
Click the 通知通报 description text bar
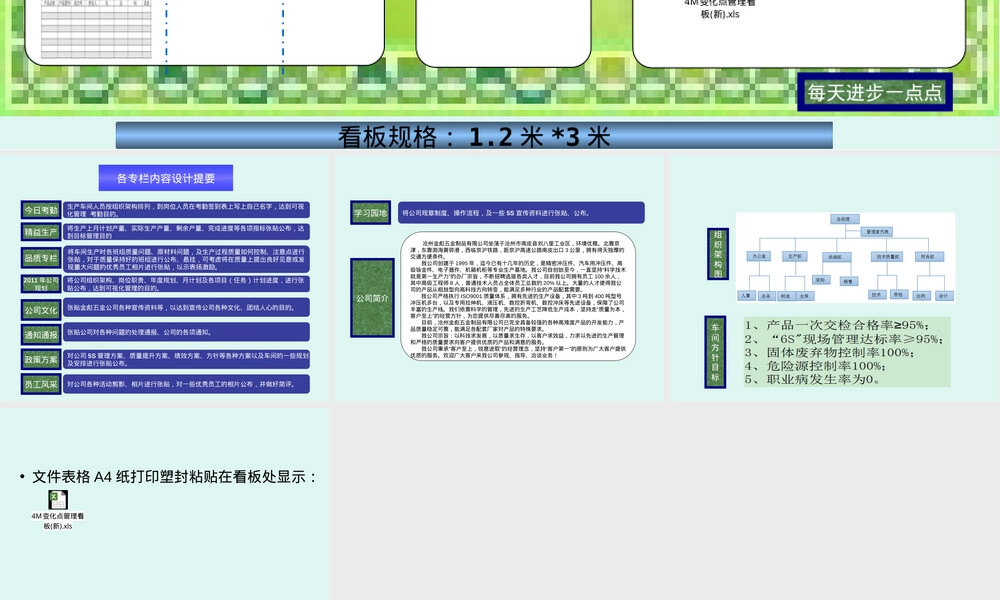(186, 332)
